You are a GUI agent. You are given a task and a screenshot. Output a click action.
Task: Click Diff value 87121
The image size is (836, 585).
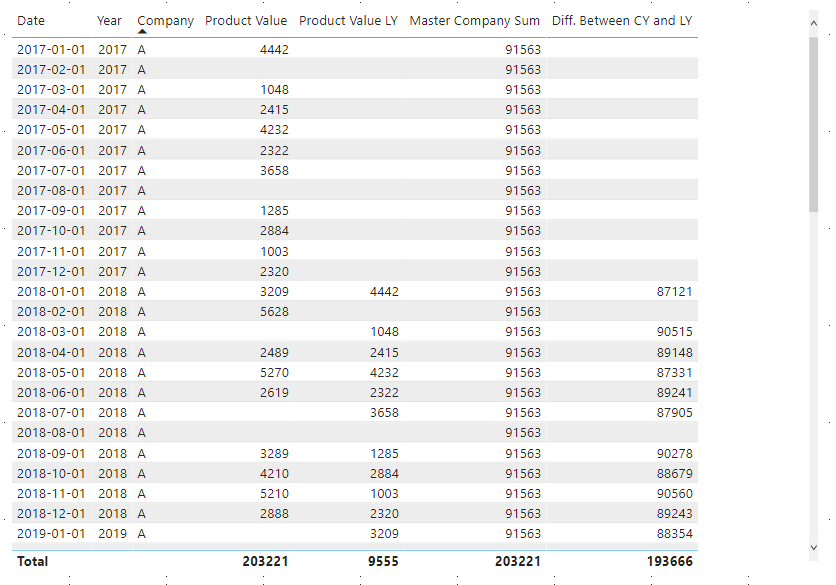tap(674, 292)
